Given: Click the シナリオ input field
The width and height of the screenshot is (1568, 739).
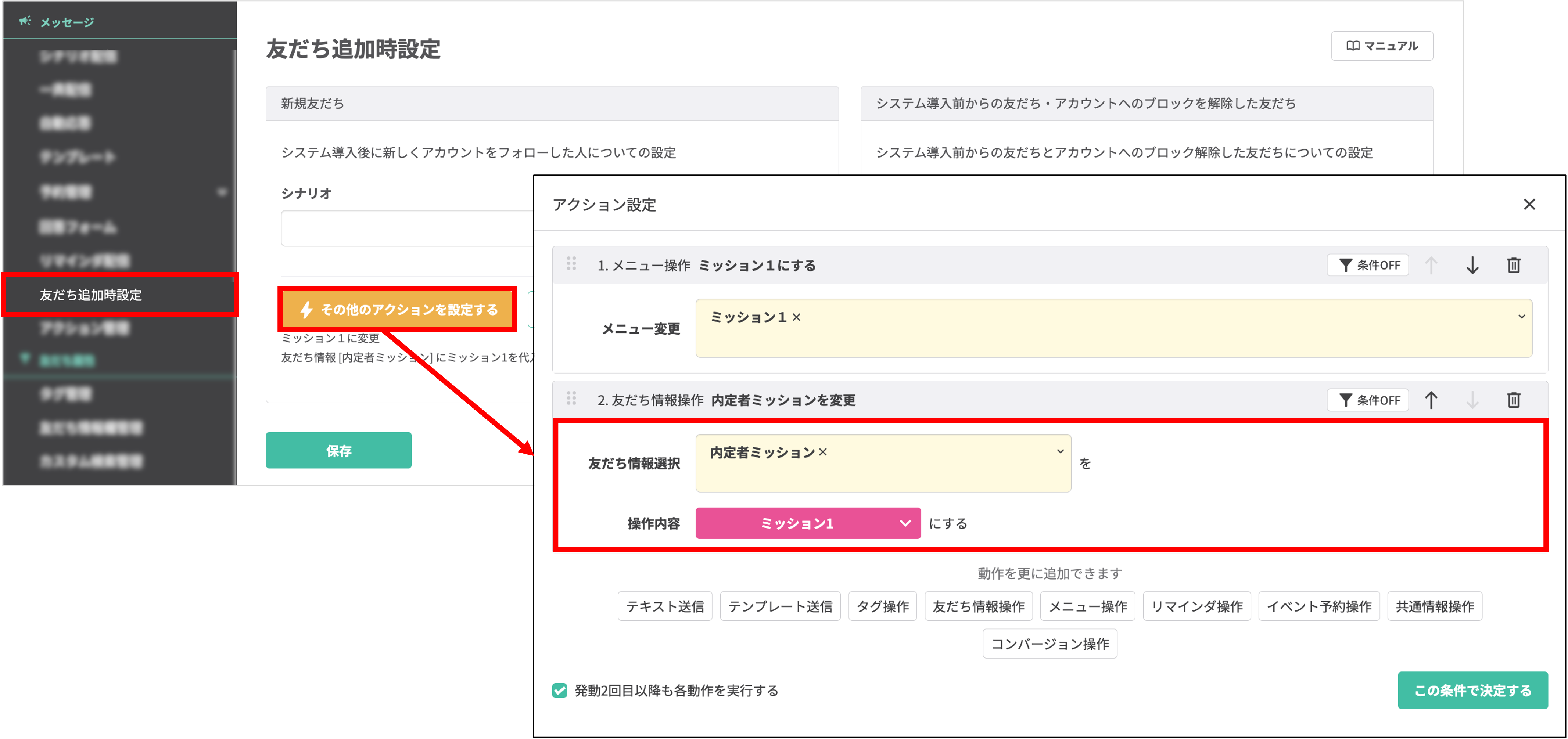Looking at the screenshot, I should [x=407, y=229].
